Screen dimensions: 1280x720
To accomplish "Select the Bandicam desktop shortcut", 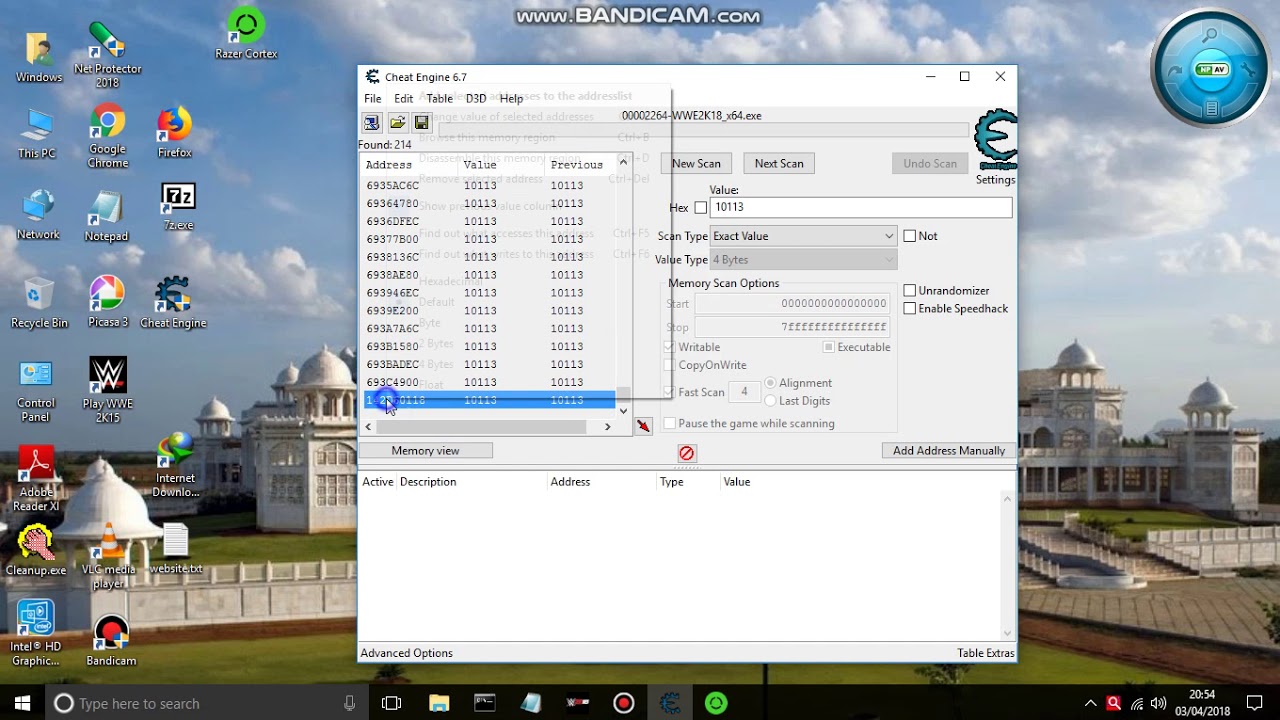I will (x=111, y=640).
